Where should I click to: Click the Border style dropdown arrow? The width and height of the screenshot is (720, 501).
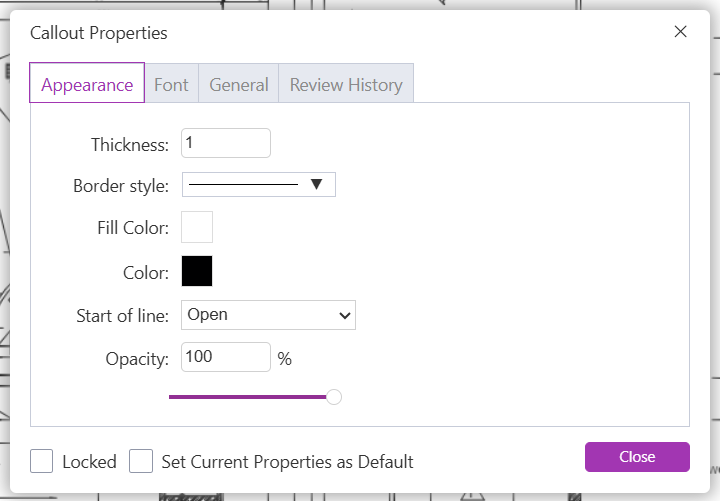pyautogui.click(x=316, y=185)
